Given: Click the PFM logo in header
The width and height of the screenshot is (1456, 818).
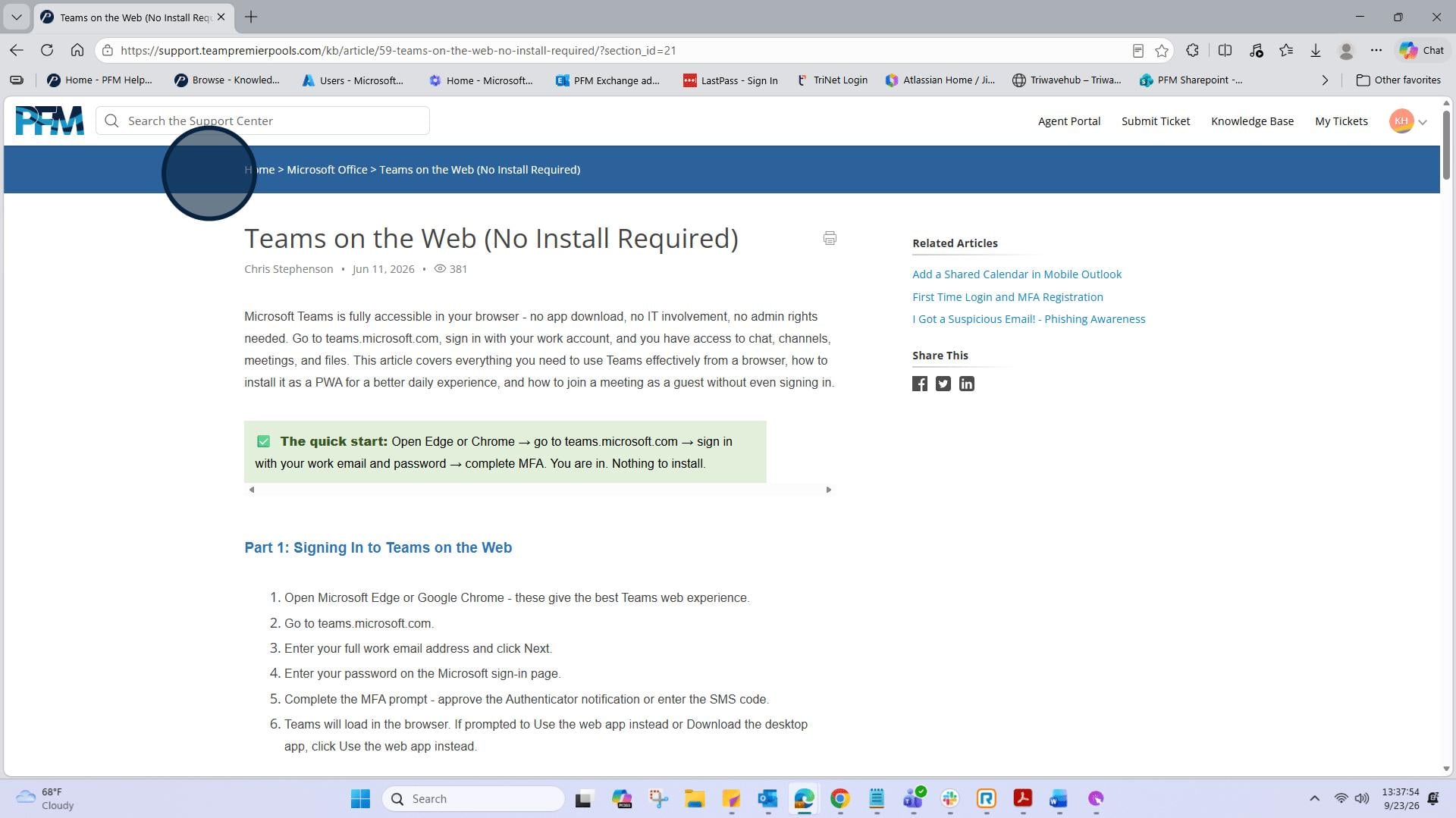Looking at the screenshot, I should click(x=50, y=121).
